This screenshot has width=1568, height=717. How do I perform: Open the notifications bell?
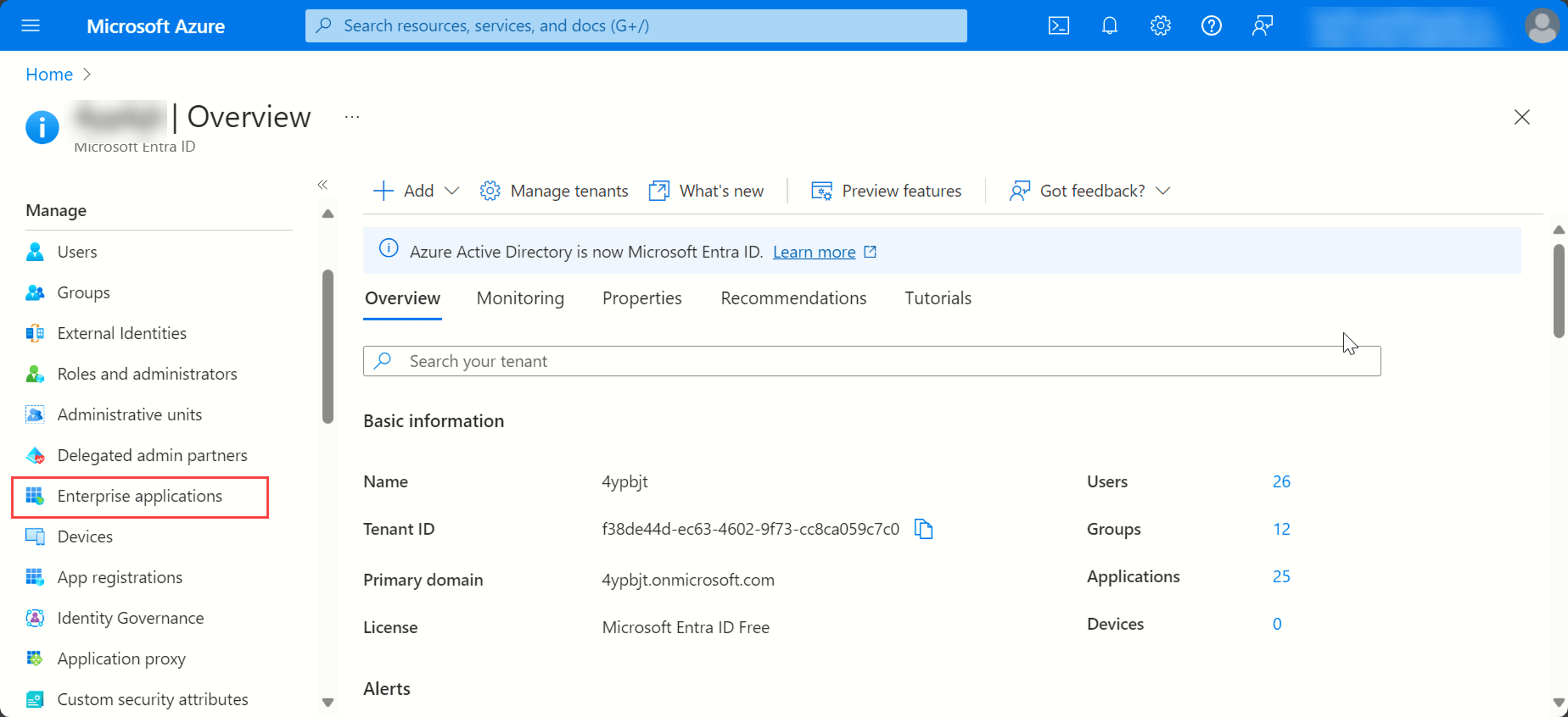point(1110,26)
